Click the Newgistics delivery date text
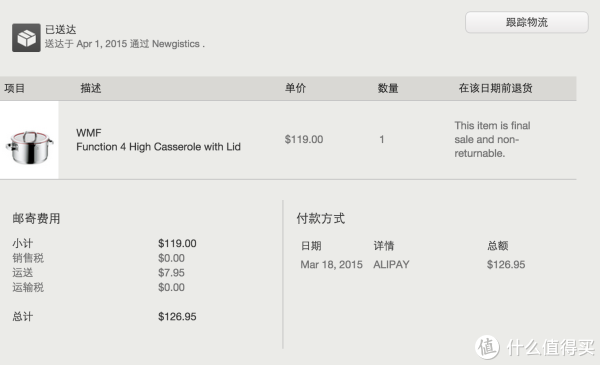 125,44
